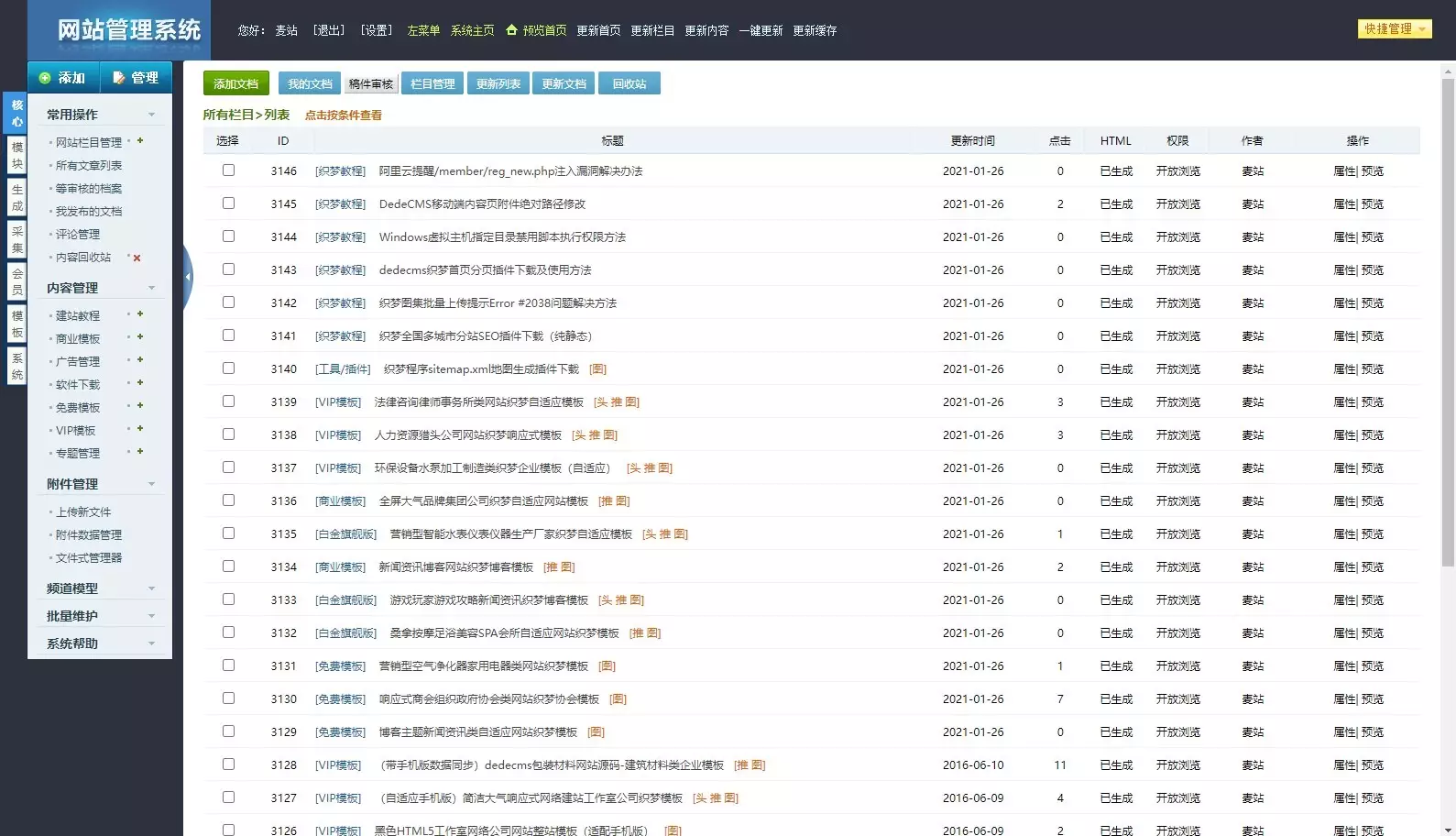
Task: Click 属性 for article 3144
Action: (x=1343, y=236)
